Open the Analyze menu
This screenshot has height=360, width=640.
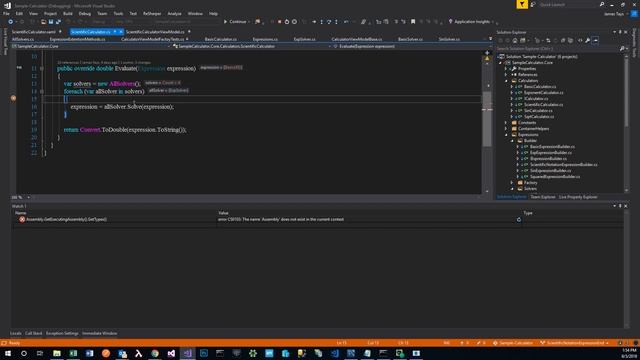(174, 13)
